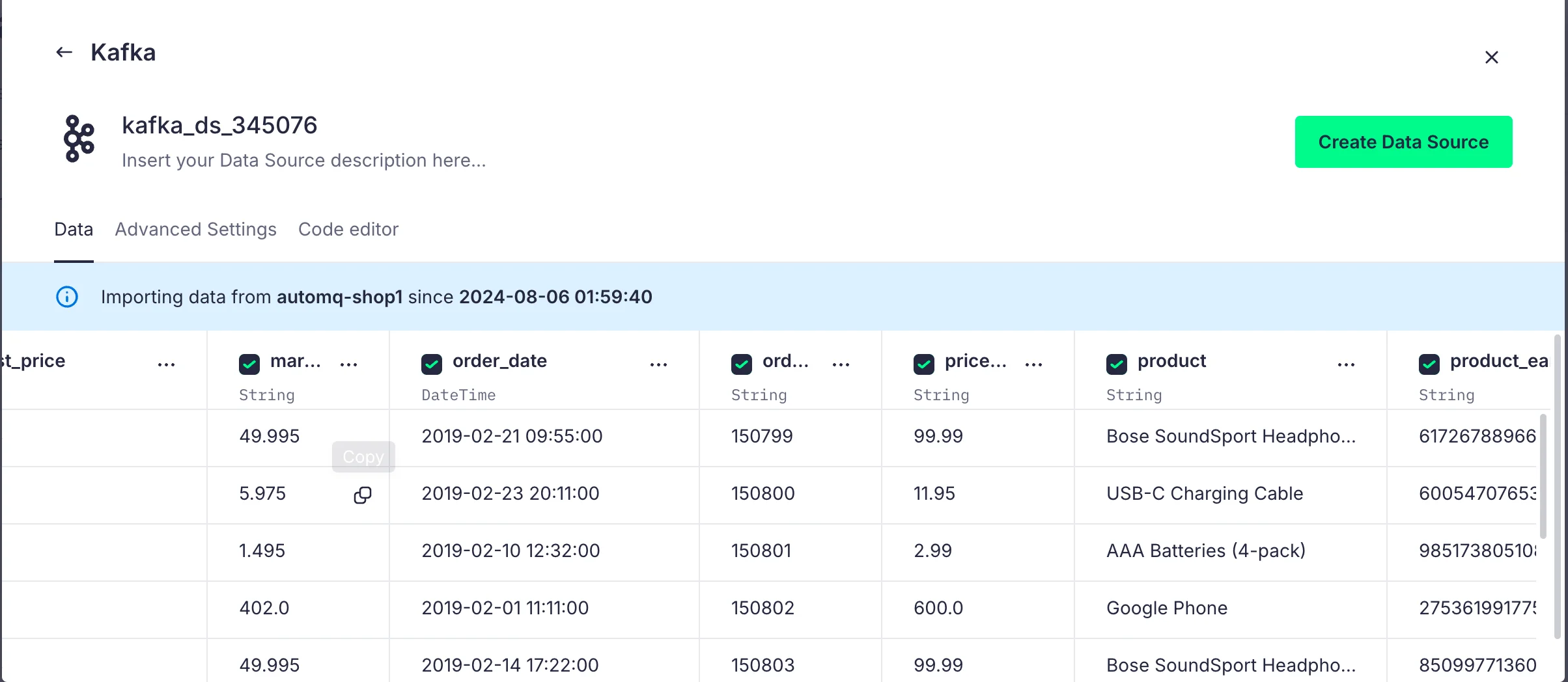
Task: Click the back arrow next to Kafka
Action: point(64,53)
